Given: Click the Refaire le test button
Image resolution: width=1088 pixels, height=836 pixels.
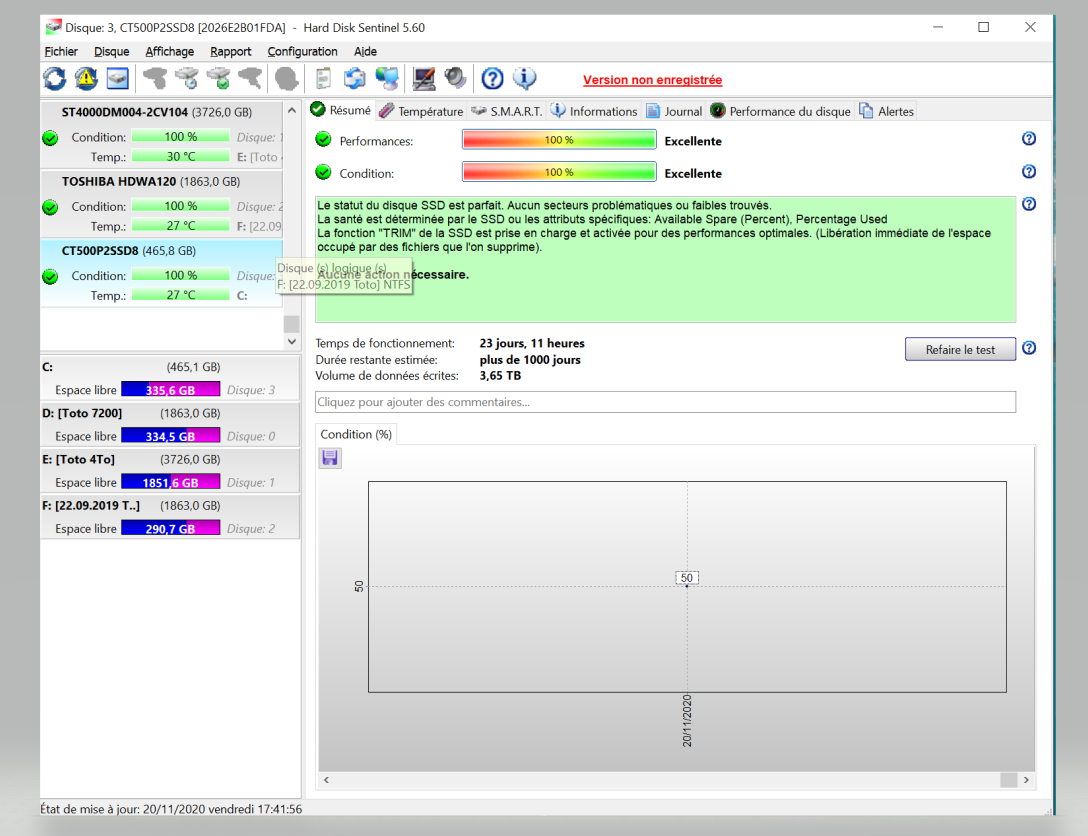Looking at the screenshot, I should click(x=960, y=349).
